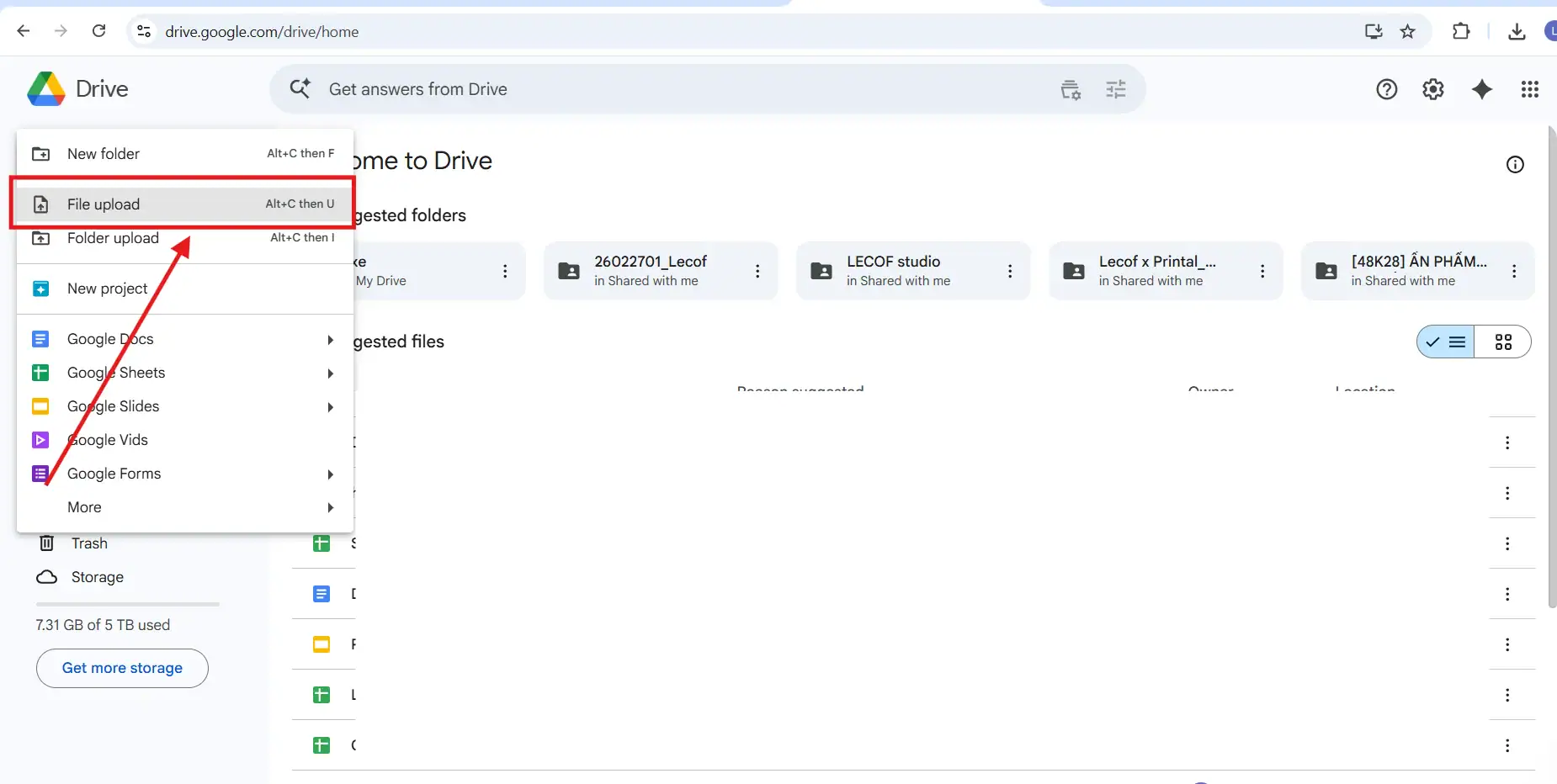Switch to list layout view
The width and height of the screenshot is (1557, 784).
[x=1446, y=342]
